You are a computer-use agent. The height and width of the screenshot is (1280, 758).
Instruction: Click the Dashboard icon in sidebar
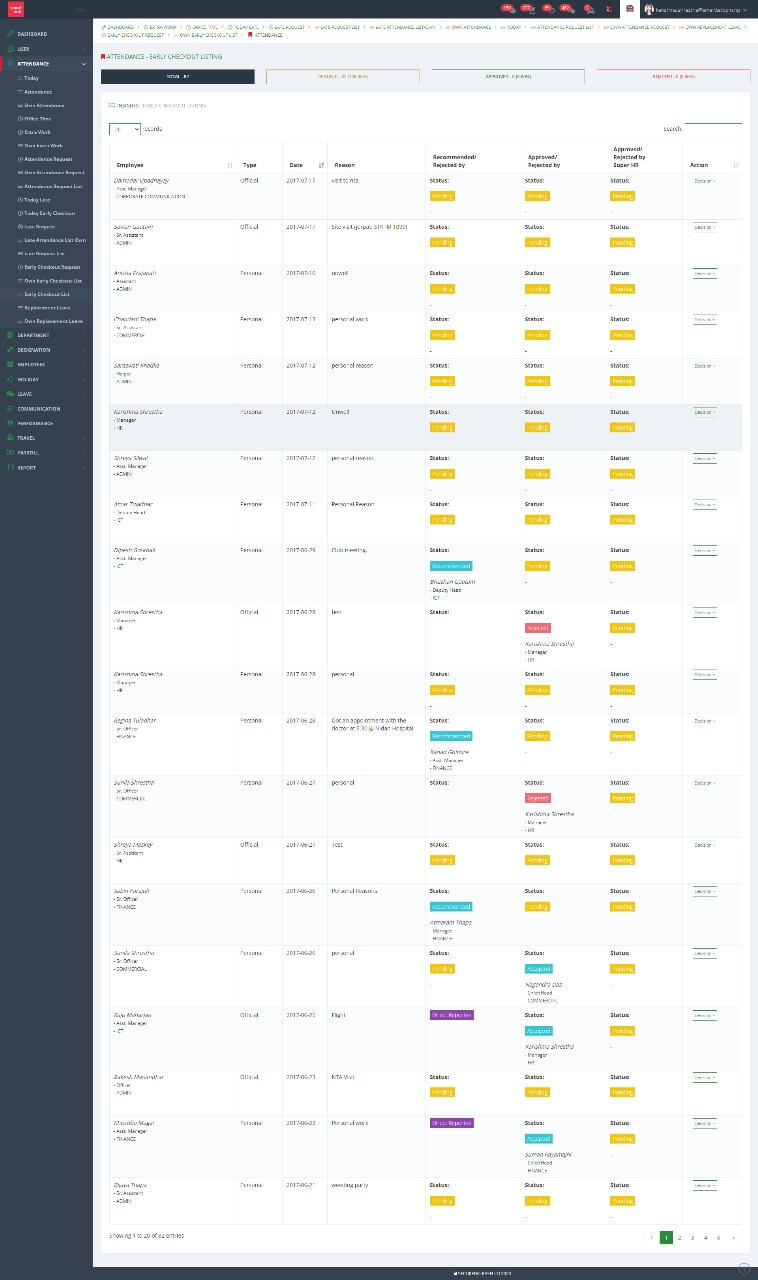click(x=10, y=34)
